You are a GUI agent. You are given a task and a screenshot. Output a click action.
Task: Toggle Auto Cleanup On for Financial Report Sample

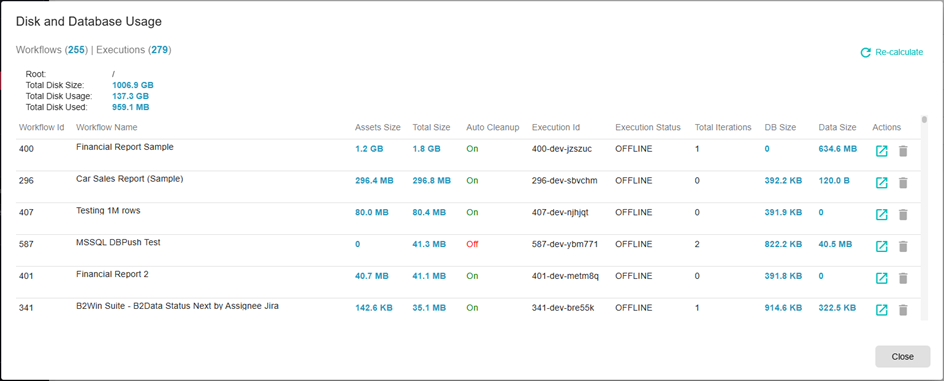tap(472, 149)
